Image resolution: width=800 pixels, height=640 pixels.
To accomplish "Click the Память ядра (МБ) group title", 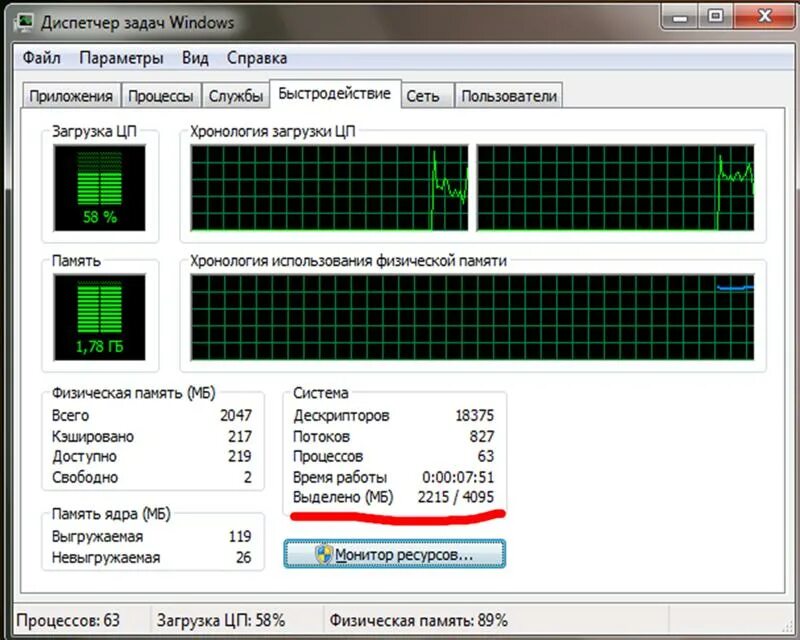I will (111, 513).
